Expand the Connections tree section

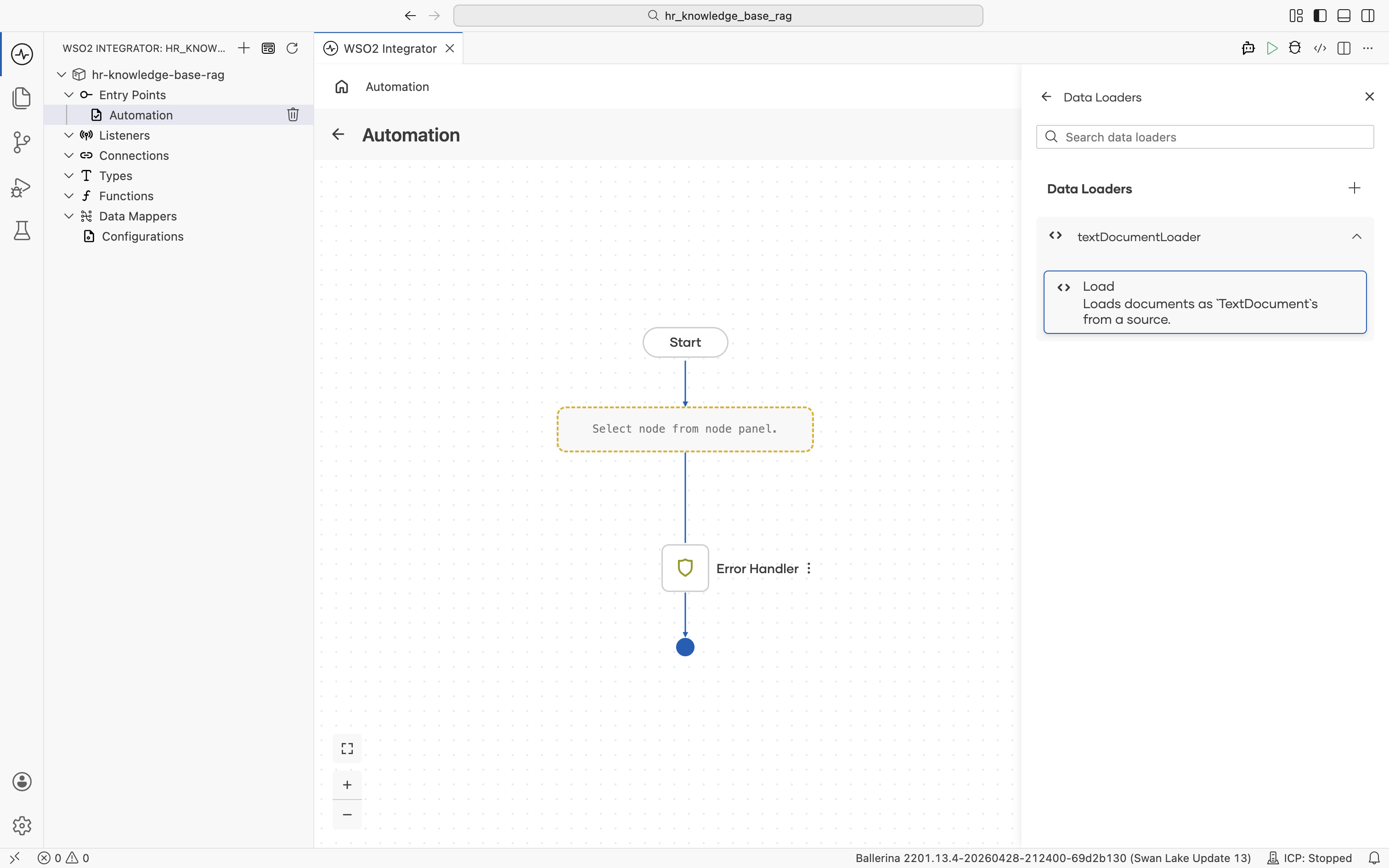click(x=69, y=155)
